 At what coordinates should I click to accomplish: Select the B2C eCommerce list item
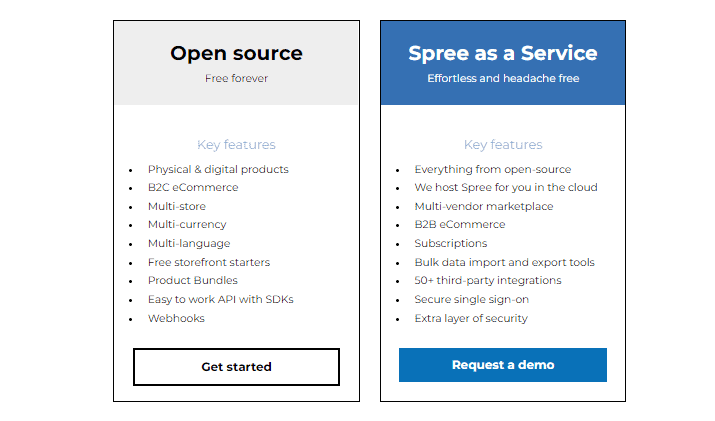click(x=193, y=187)
